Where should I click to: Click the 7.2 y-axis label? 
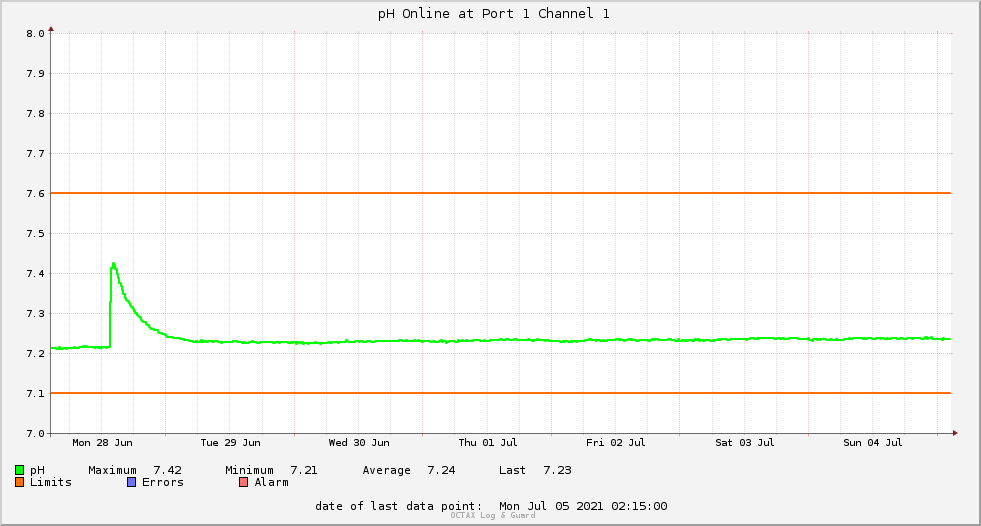point(36,354)
